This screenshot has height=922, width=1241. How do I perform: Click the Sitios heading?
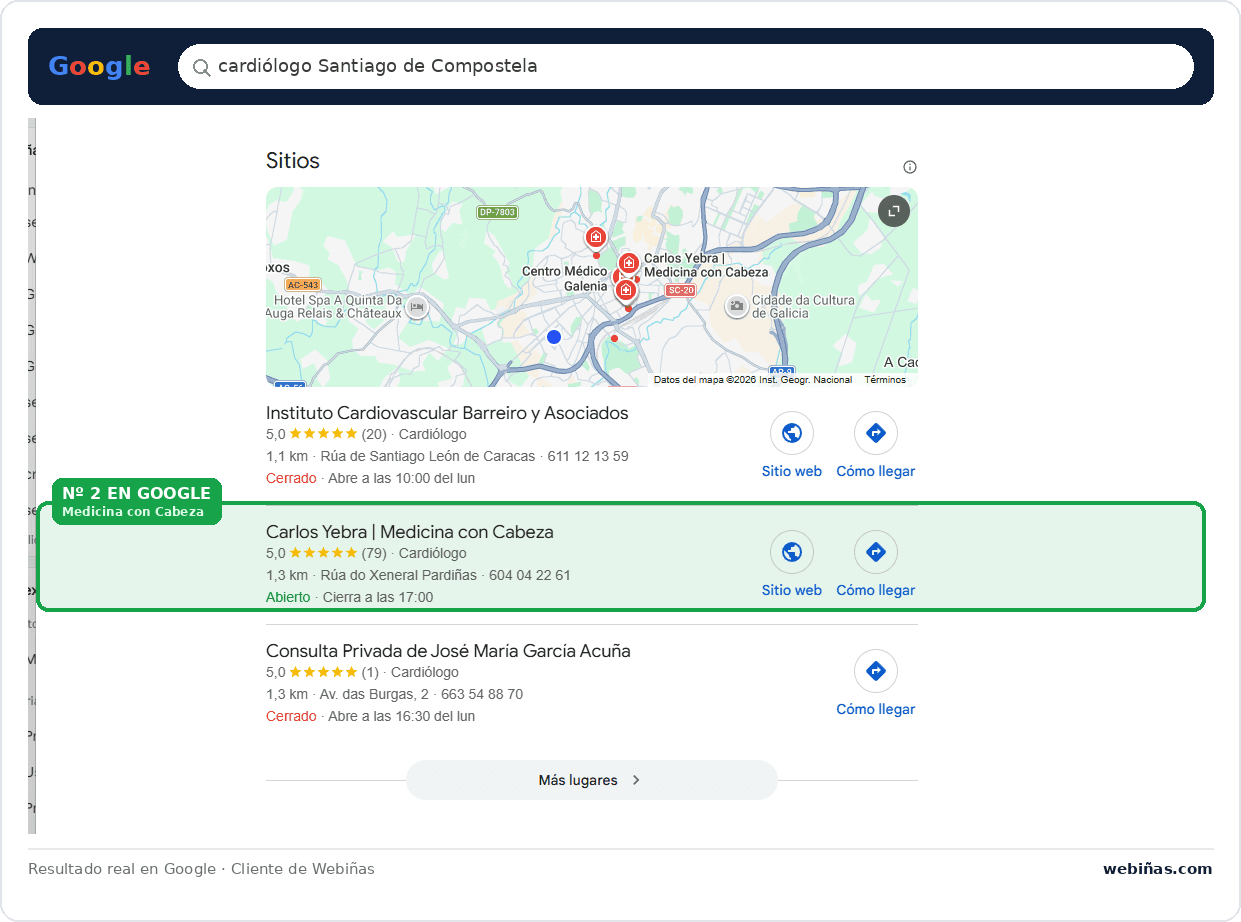pos(293,161)
